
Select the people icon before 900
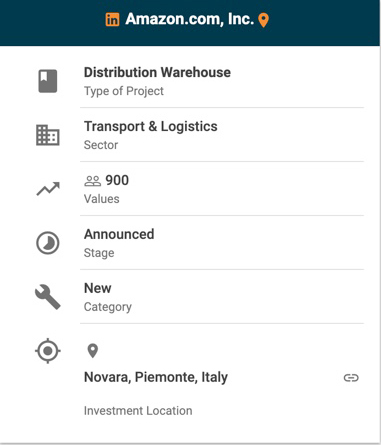point(92,181)
